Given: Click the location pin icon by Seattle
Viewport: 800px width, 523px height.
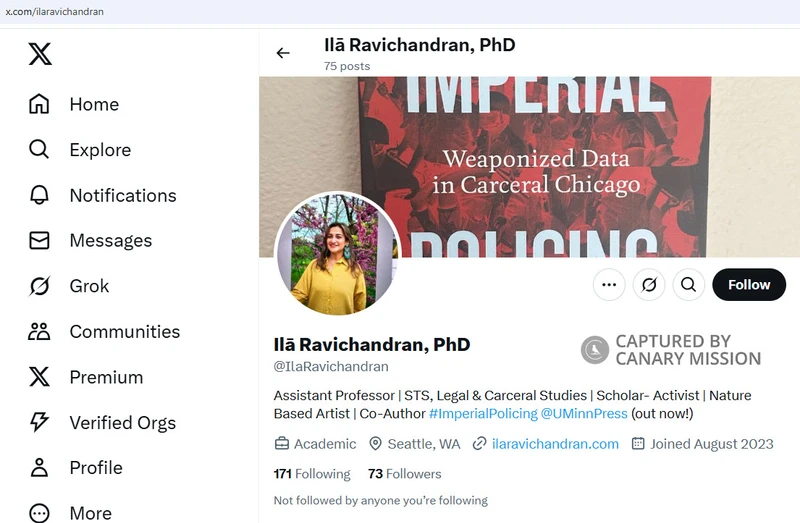Looking at the screenshot, I should coord(375,443).
